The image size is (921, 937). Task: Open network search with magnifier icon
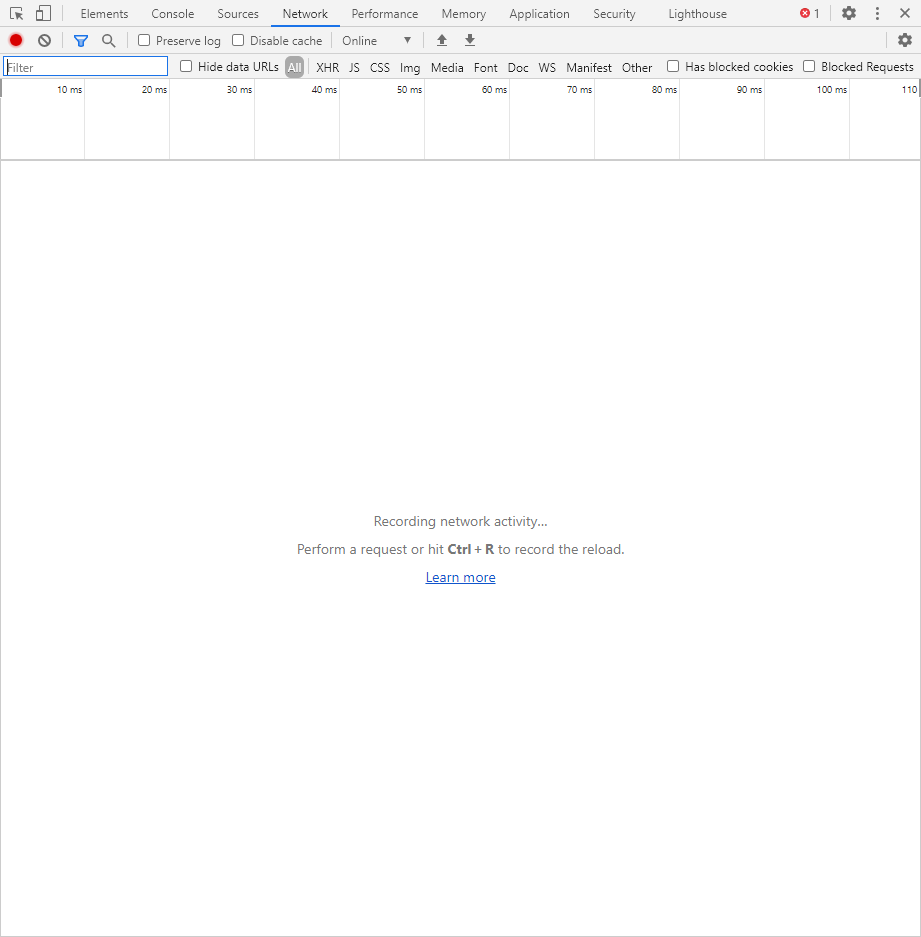click(108, 41)
